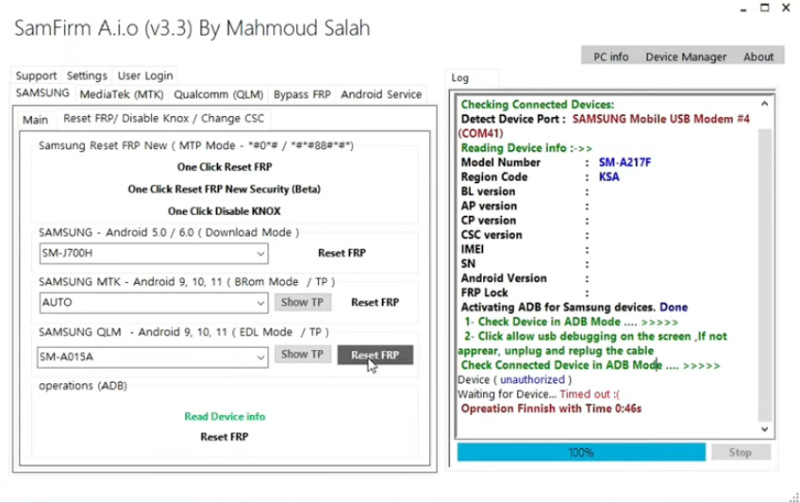Viewport: 800px width, 503px height.
Task: Go to the User Login tab
Action: pos(145,75)
